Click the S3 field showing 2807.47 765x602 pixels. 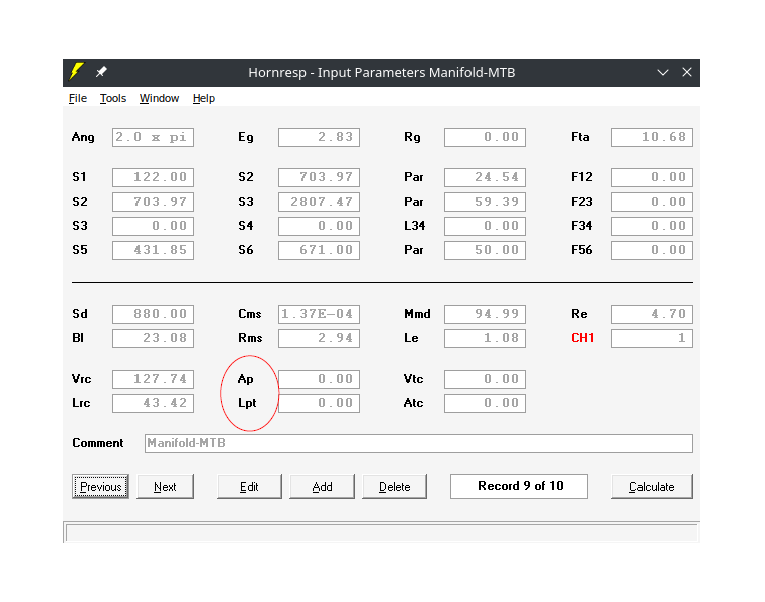tap(319, 202)
